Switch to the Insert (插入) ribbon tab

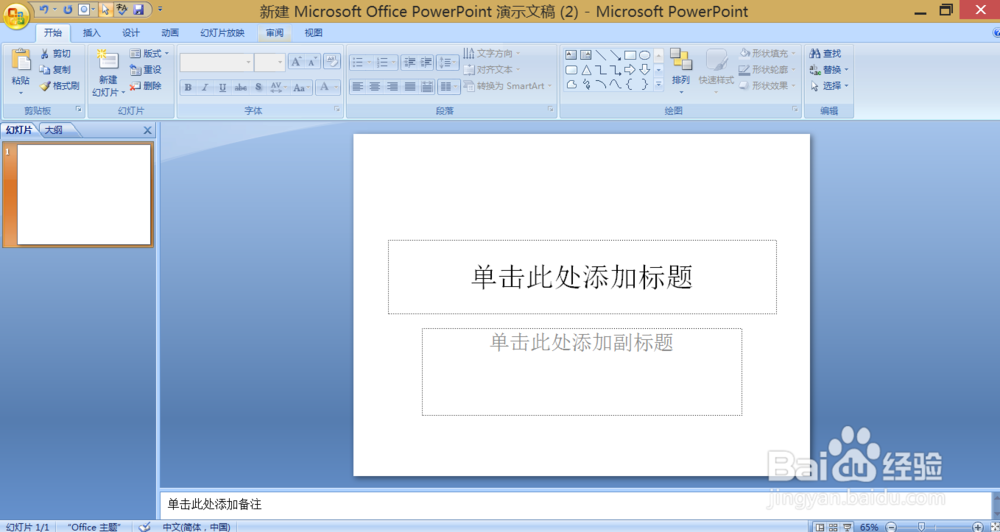[91, 33]
